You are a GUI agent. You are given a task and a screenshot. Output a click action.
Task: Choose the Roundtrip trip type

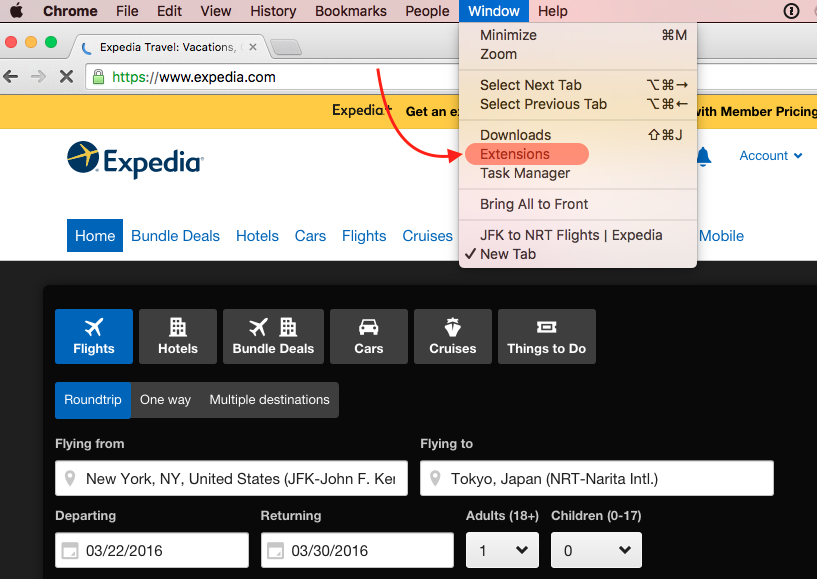93,400
